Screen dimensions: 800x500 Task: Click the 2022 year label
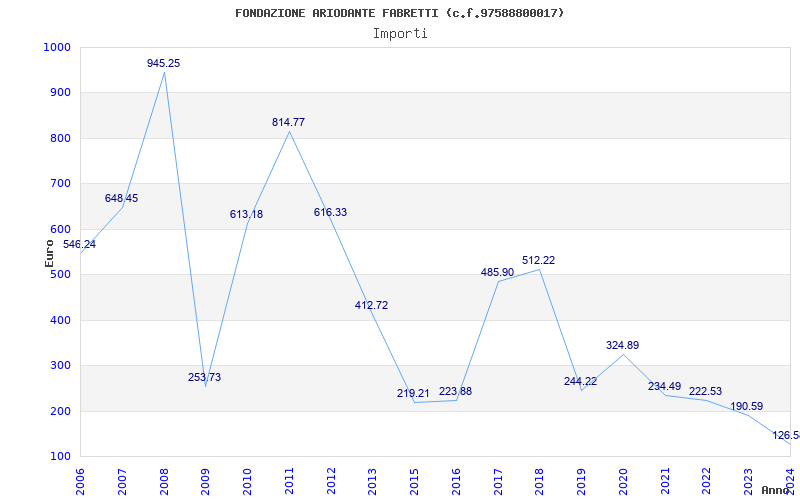pos(707,481)
